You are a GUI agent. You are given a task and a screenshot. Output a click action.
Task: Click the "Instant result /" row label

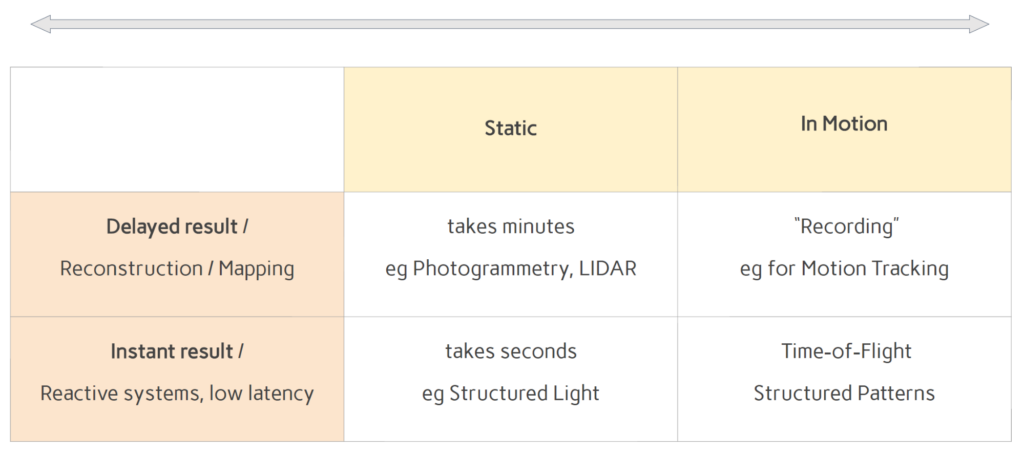pos(177,351)
